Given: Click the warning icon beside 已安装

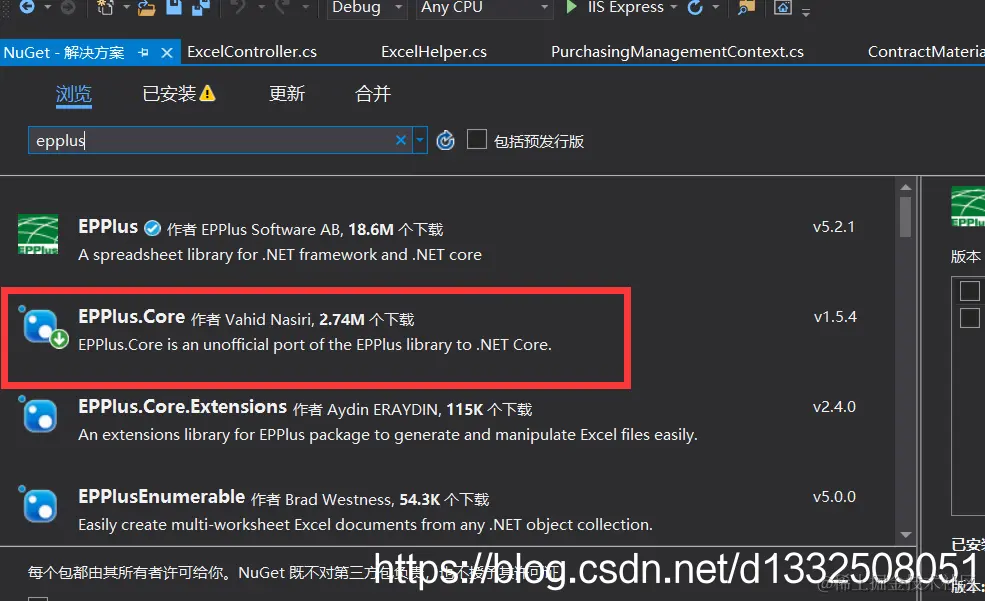Looking at the screenshot, I should pos(207,94).
